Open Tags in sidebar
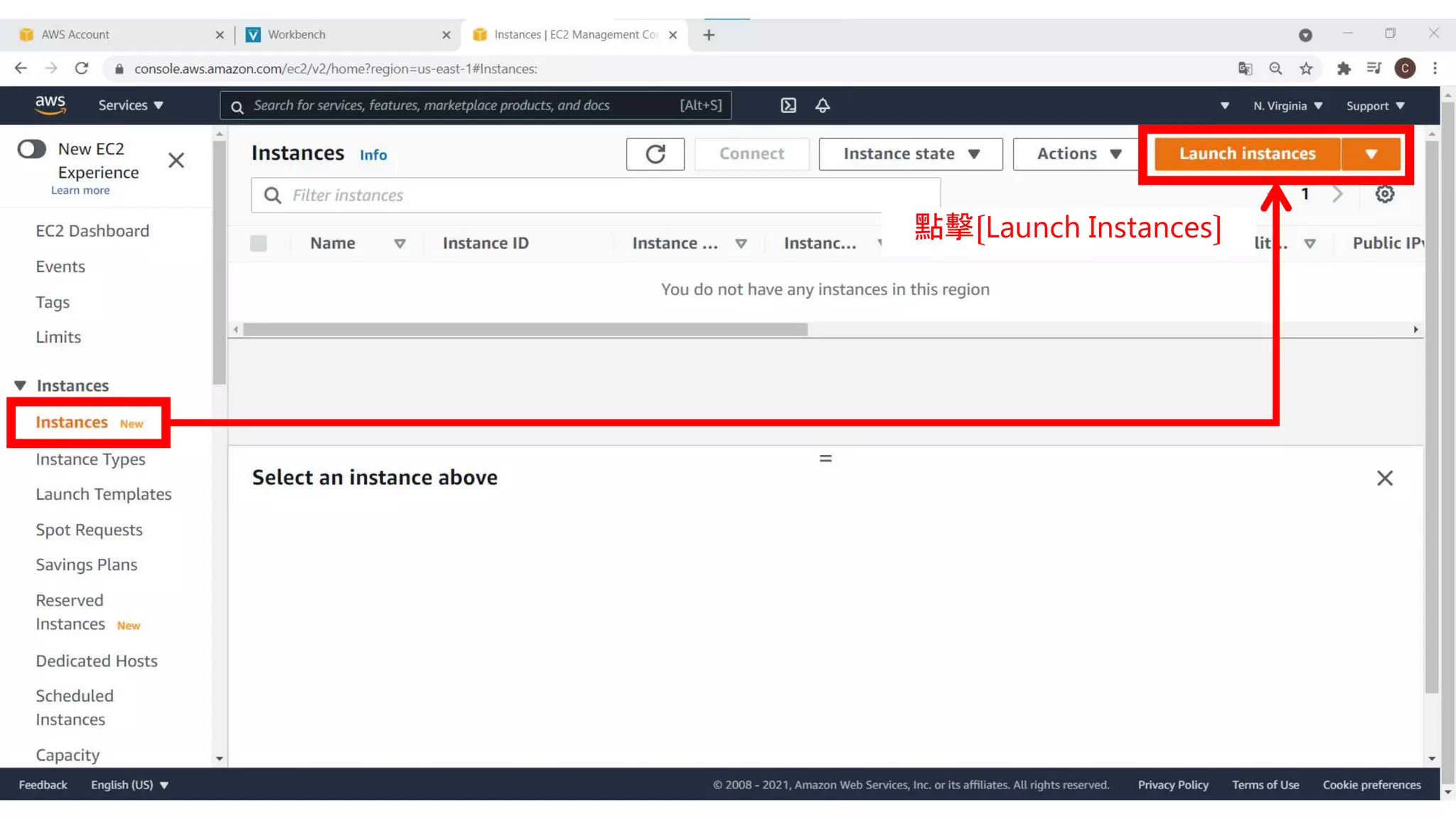The width and height of the screenshot is (1456, 819). tap(53, 303)
